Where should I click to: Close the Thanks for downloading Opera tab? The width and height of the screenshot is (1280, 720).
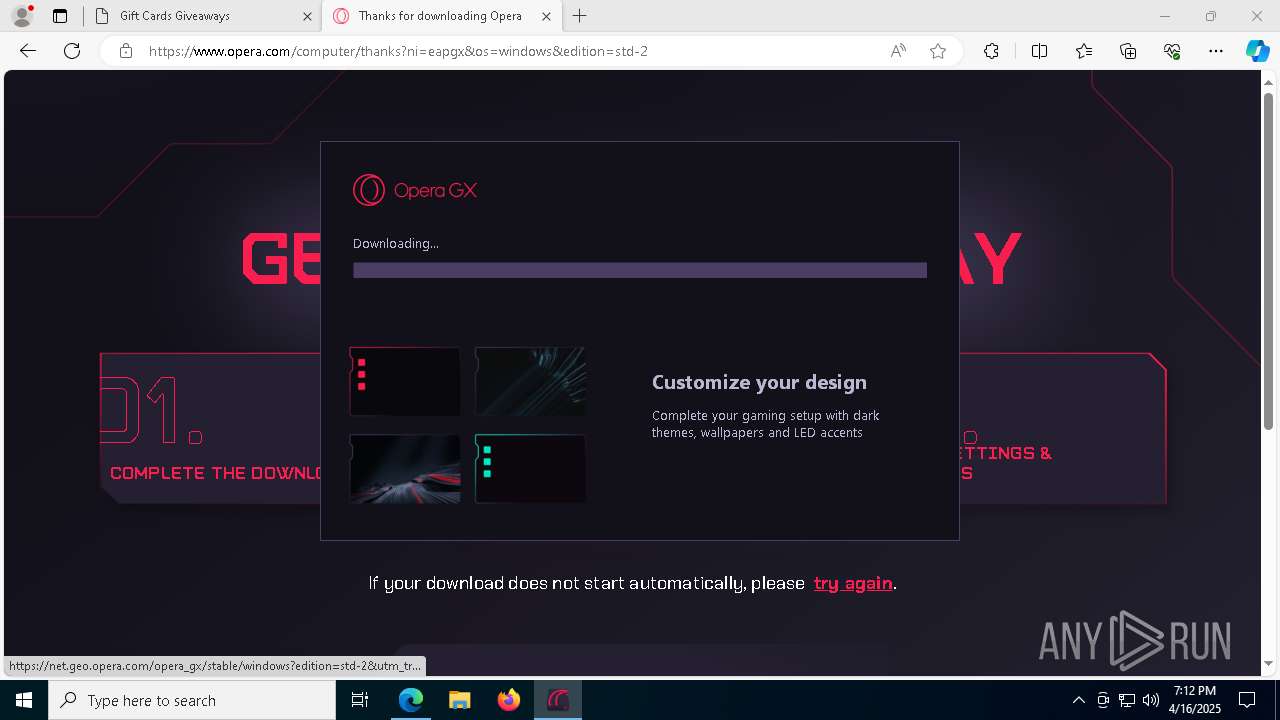tap(546, 16)
